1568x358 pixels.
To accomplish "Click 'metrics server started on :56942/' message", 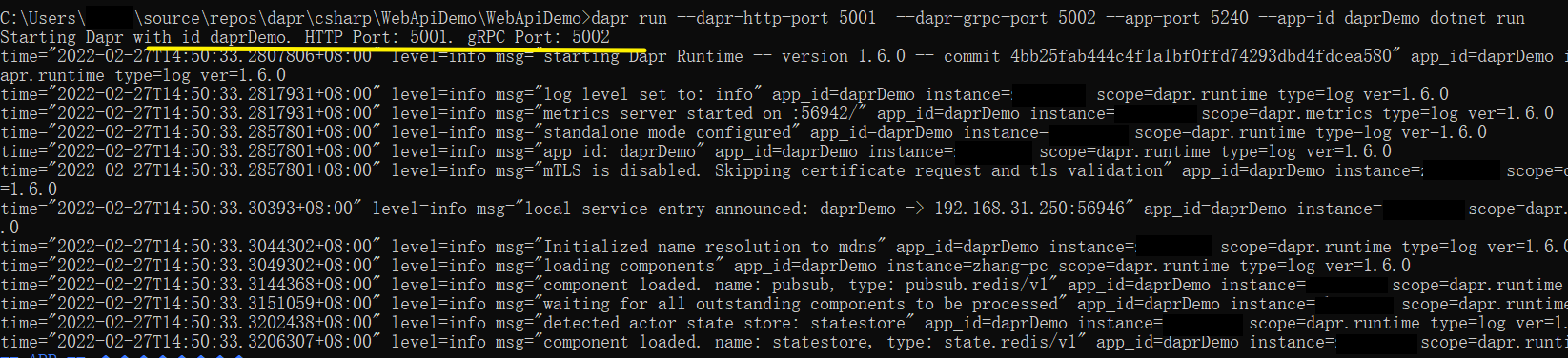I will click(x=701, y=113).
